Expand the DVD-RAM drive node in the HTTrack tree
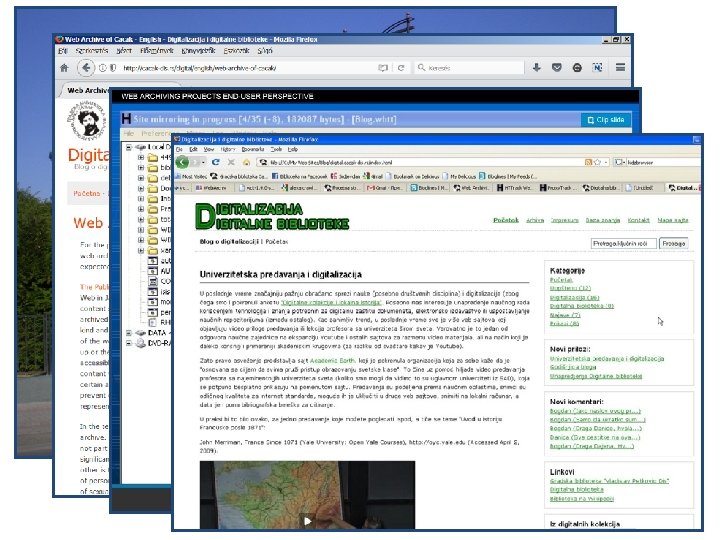 click(x=129, y=343)
